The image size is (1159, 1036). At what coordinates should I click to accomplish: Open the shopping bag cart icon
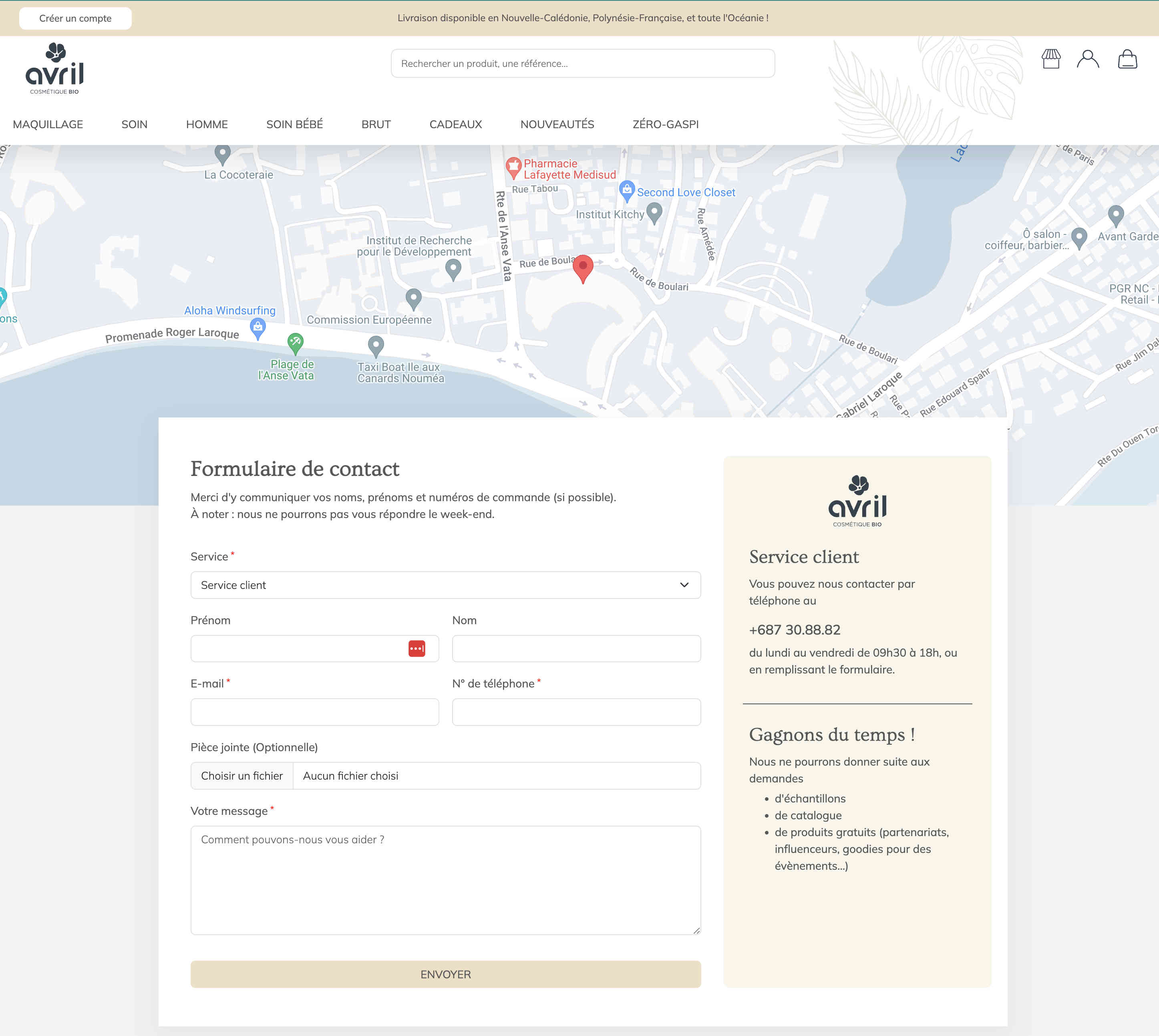[x=1127, y=59]
